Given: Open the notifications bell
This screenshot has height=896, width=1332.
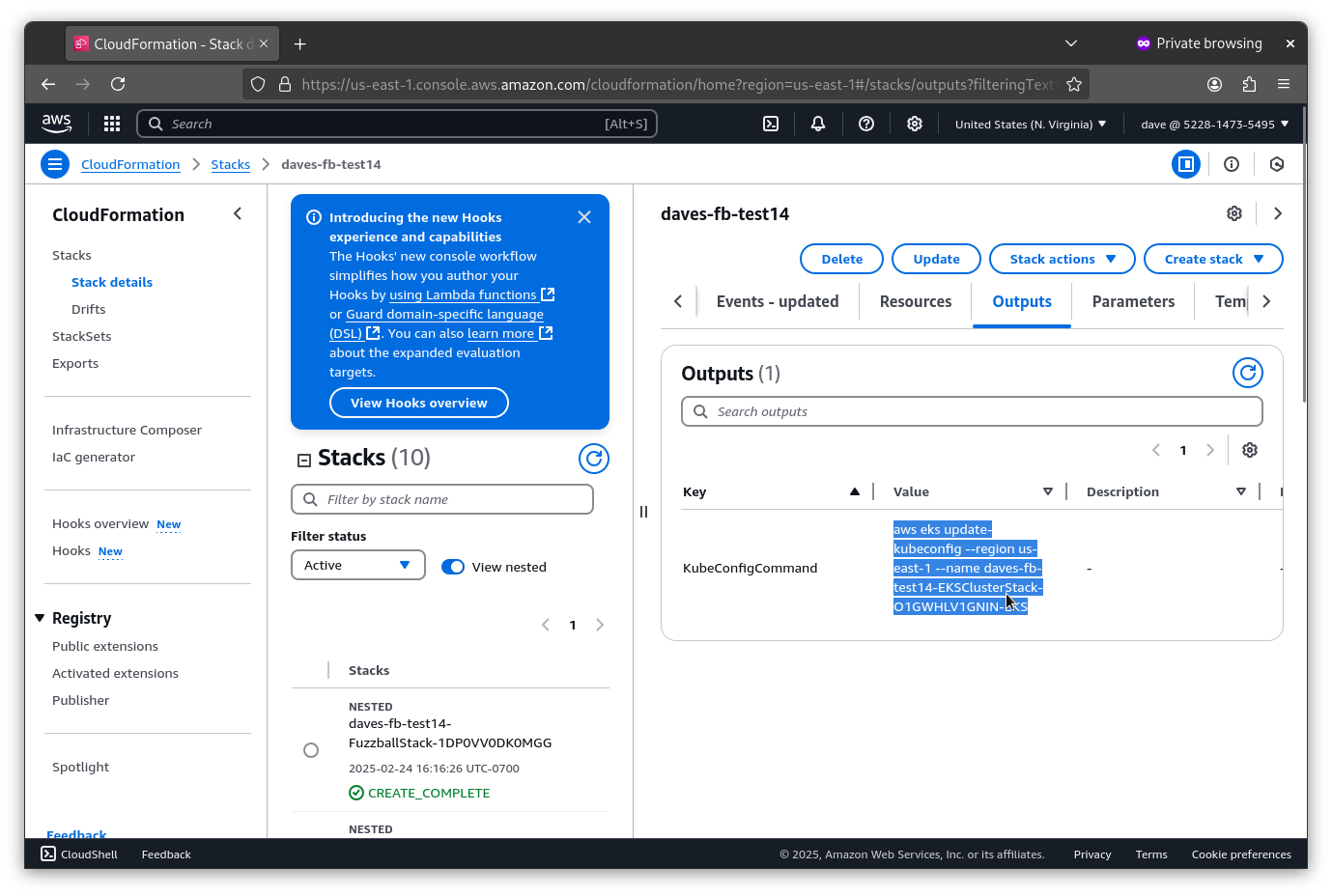Looking at the screenshot, I should [818, 124].
